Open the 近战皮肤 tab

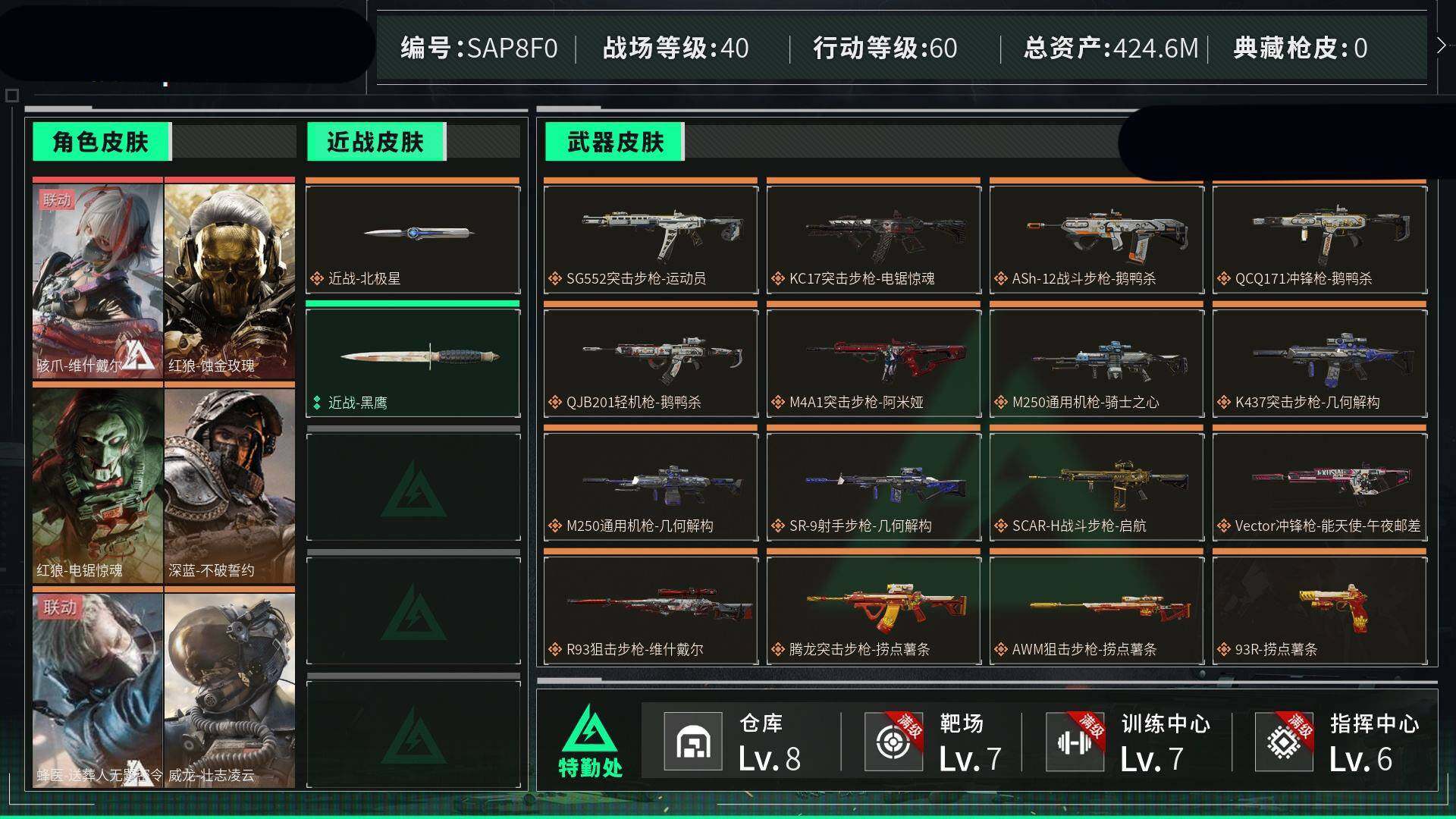pos(376,142)
